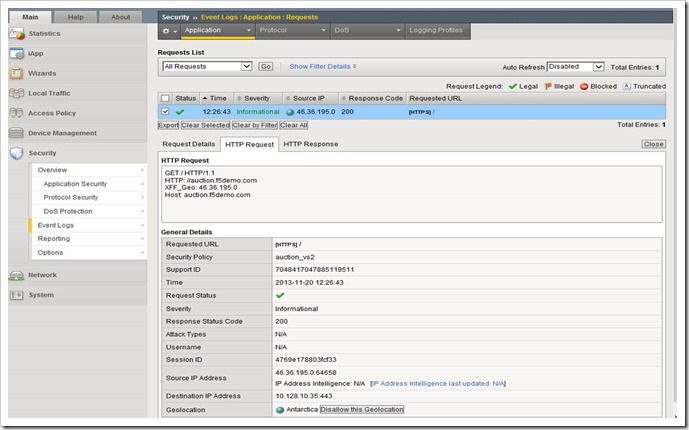This screenshot has width=689, height=430.
Task: Click Disallow this Geolocation button
Action: pyautogui.click(x=363, y=410)
